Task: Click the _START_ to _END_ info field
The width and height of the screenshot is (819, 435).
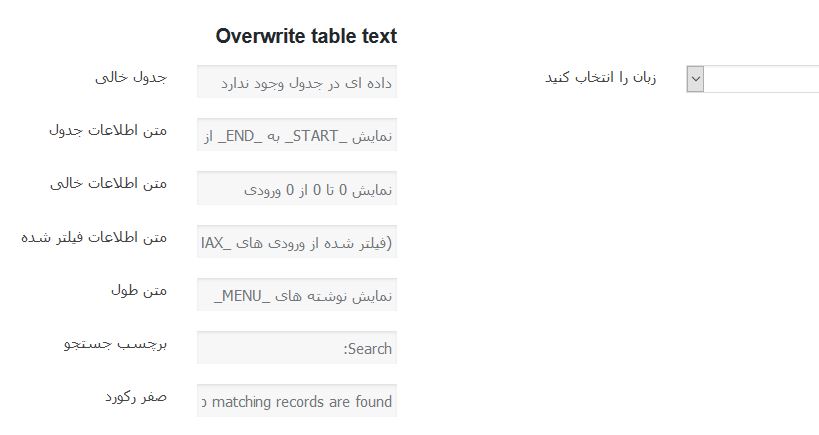Action: click(x=297, y=135)
